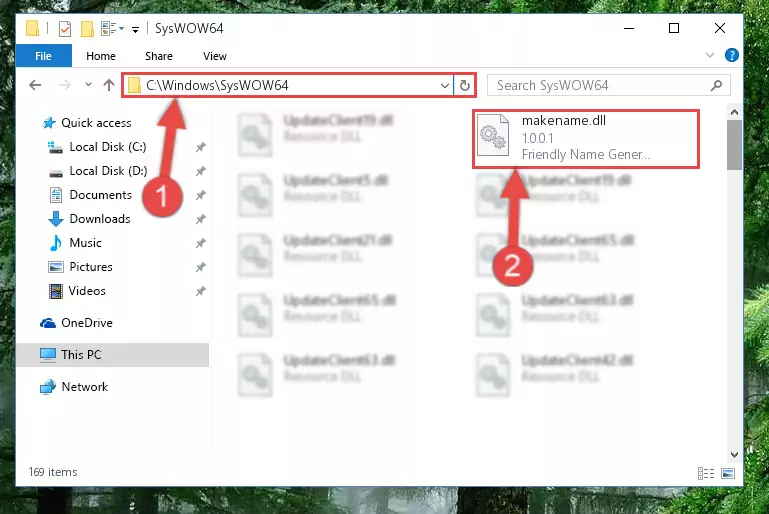Click the makename.dll gear file icon
The image size is (769, 514).
(x=493, y=135)
